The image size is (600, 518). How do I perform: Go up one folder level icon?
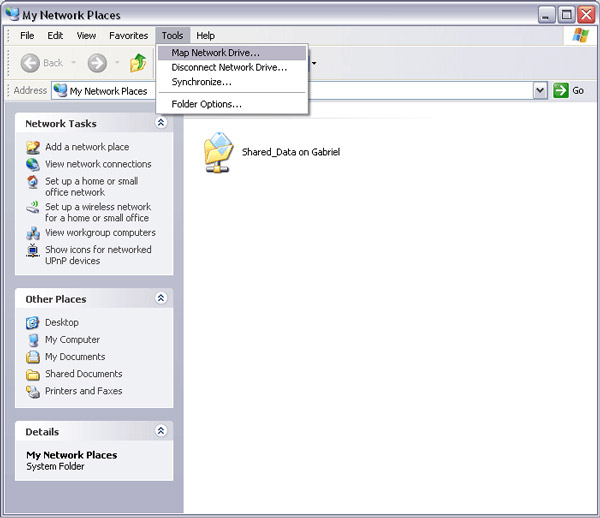point(138,63)
